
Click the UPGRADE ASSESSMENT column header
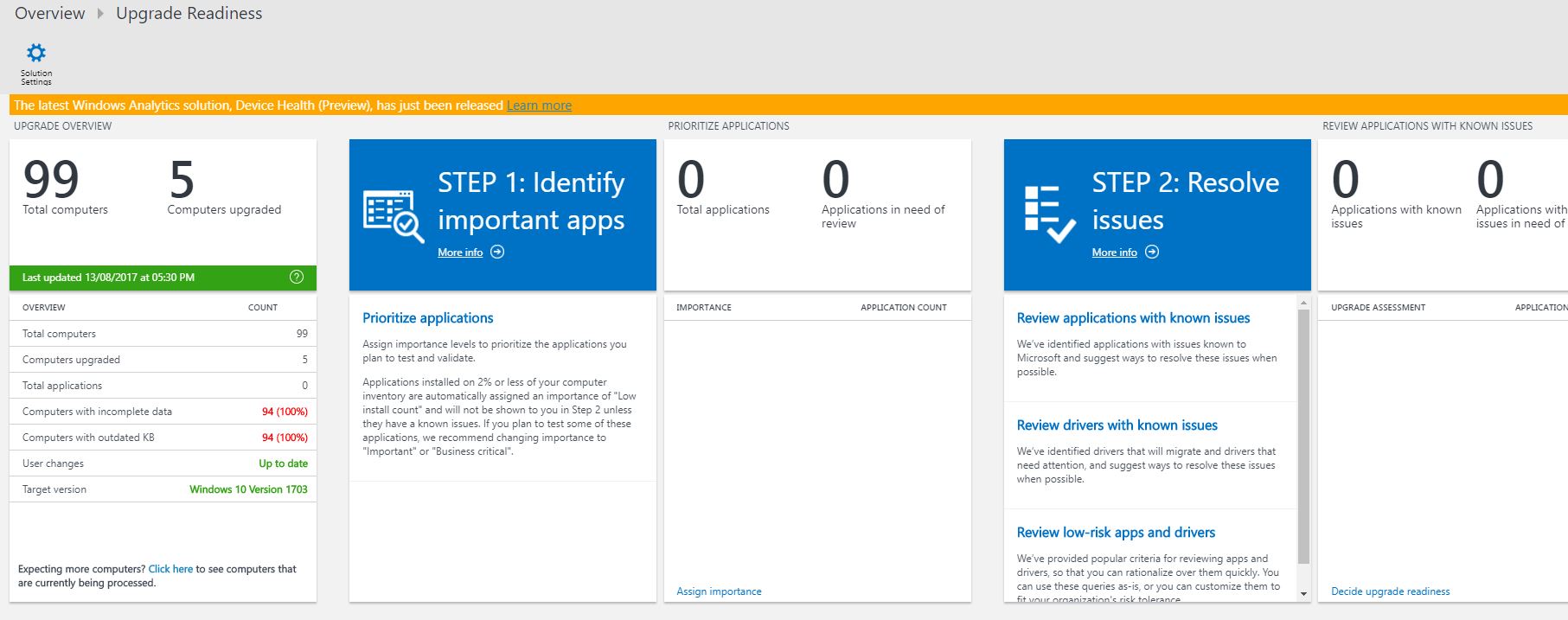1378,308
